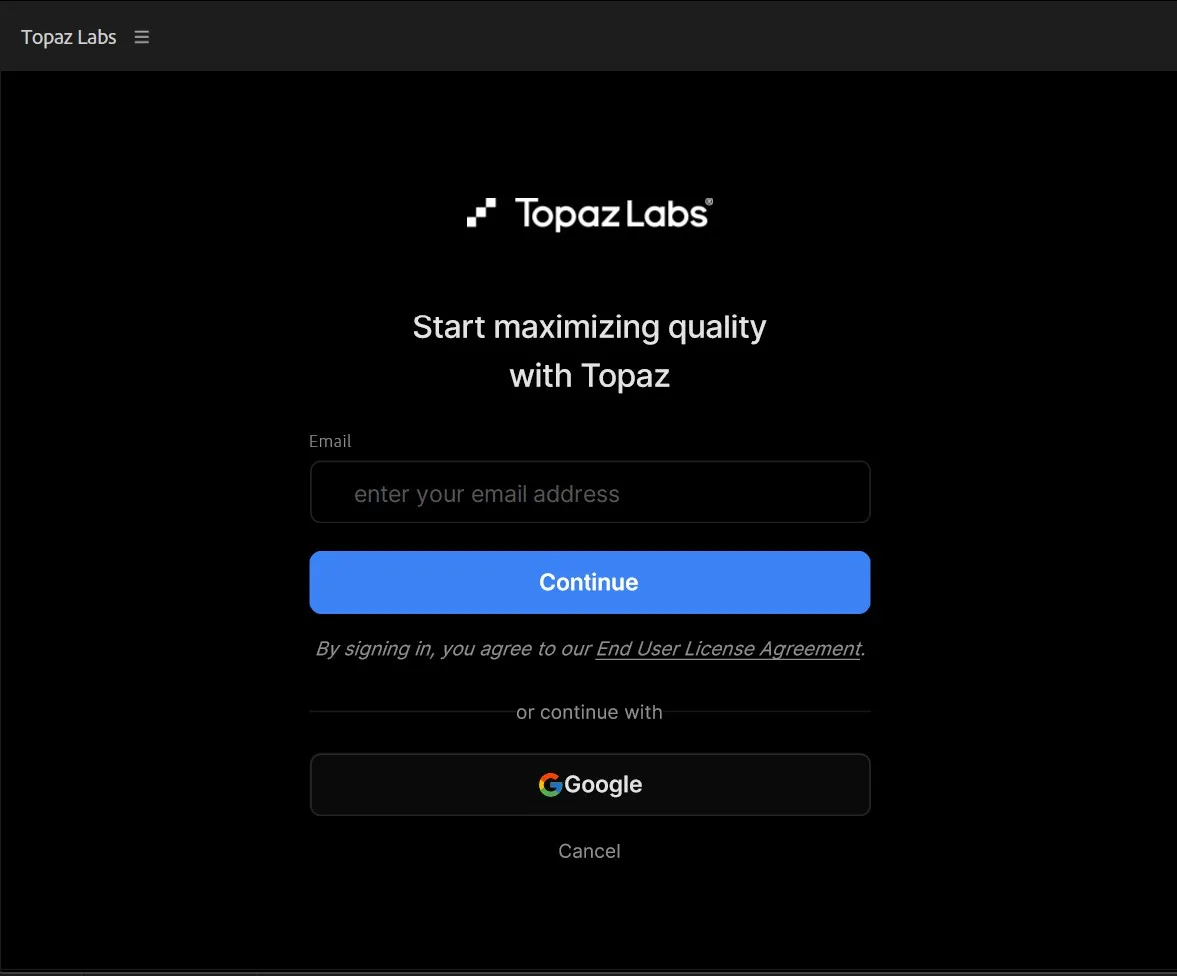Click the registered trademark symbol by Labs

[x=709, y=201]
